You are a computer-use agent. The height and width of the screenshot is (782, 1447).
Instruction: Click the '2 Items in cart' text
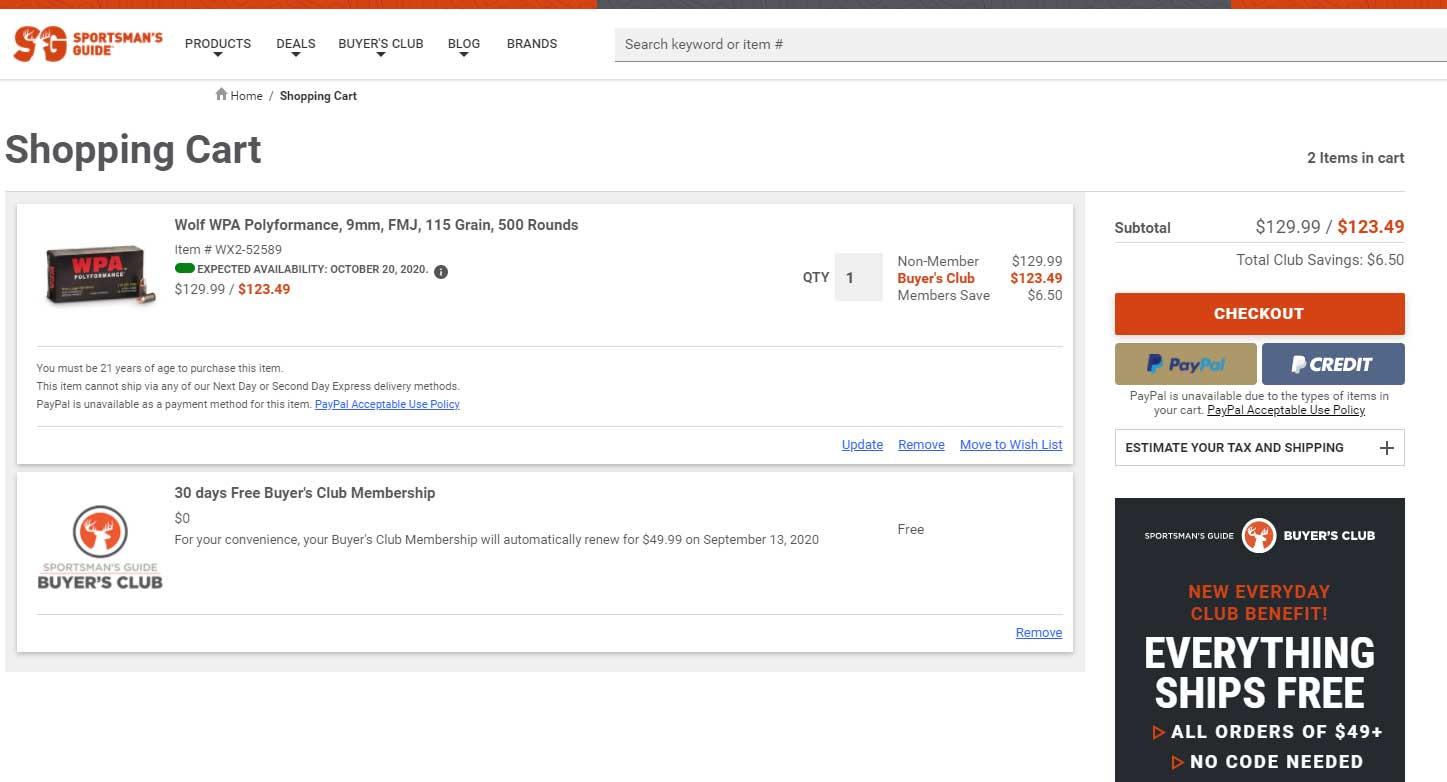tap(1355, 158)
